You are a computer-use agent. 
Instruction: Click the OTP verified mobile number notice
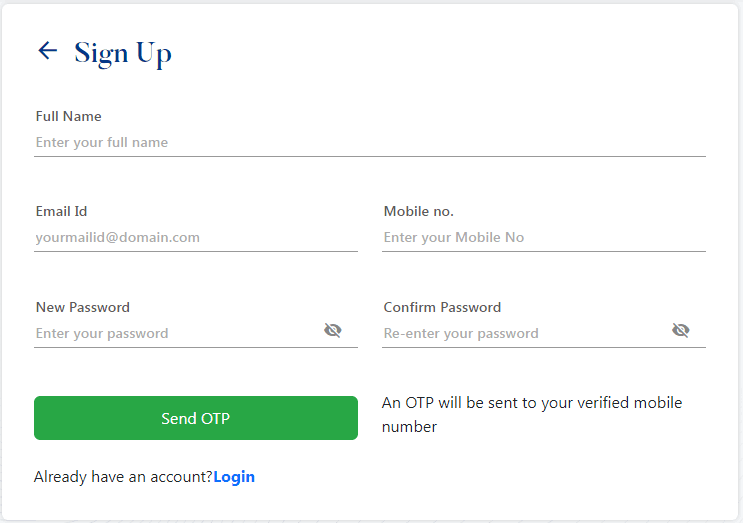pyautogui.click(x=532, y=415)
